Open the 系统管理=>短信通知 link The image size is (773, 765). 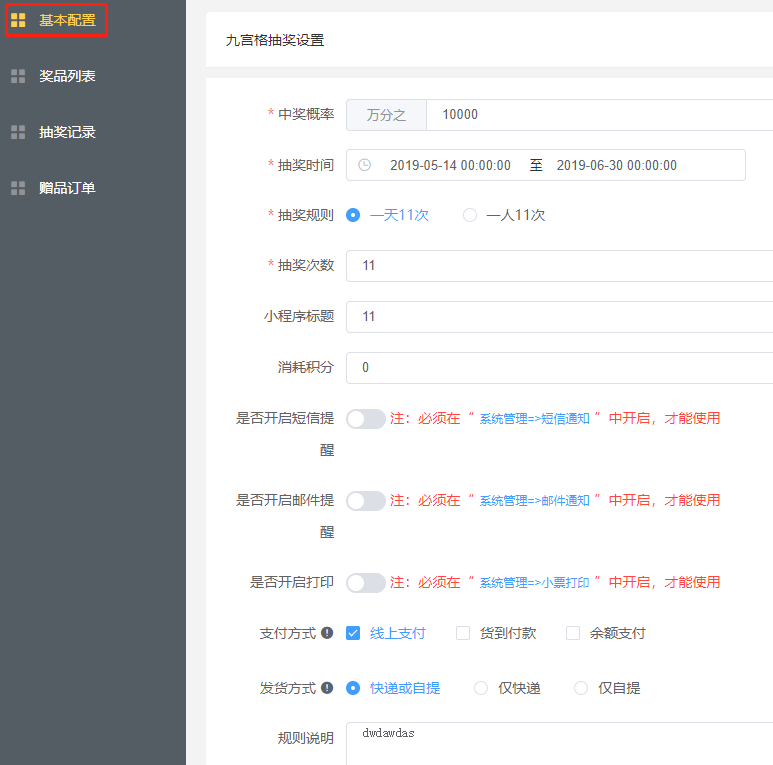point(534,419)
